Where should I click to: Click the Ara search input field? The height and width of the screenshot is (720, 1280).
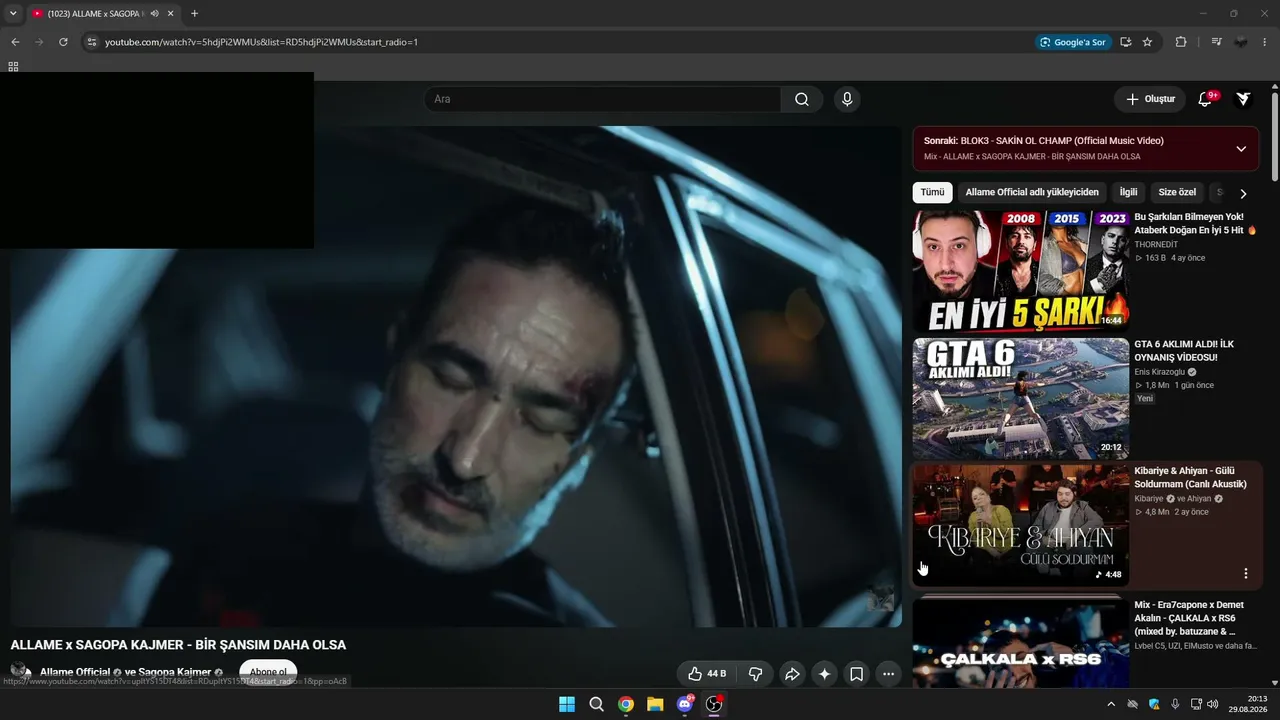pos(602,99)
